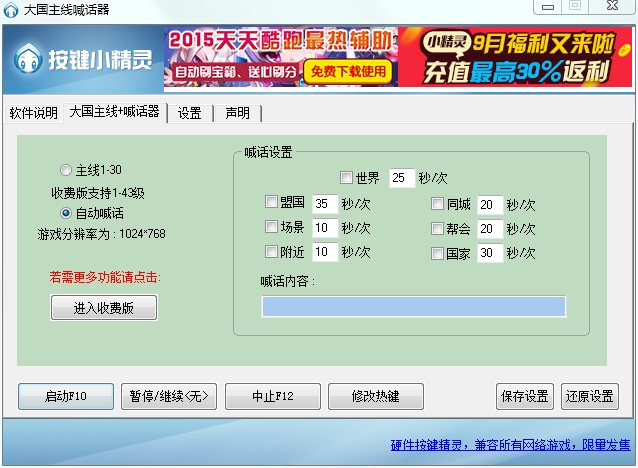Image resolution: width=638 pixels, height=468 pixels.
Task: Start the script with 启动F10 button
Action: [66, 396]
